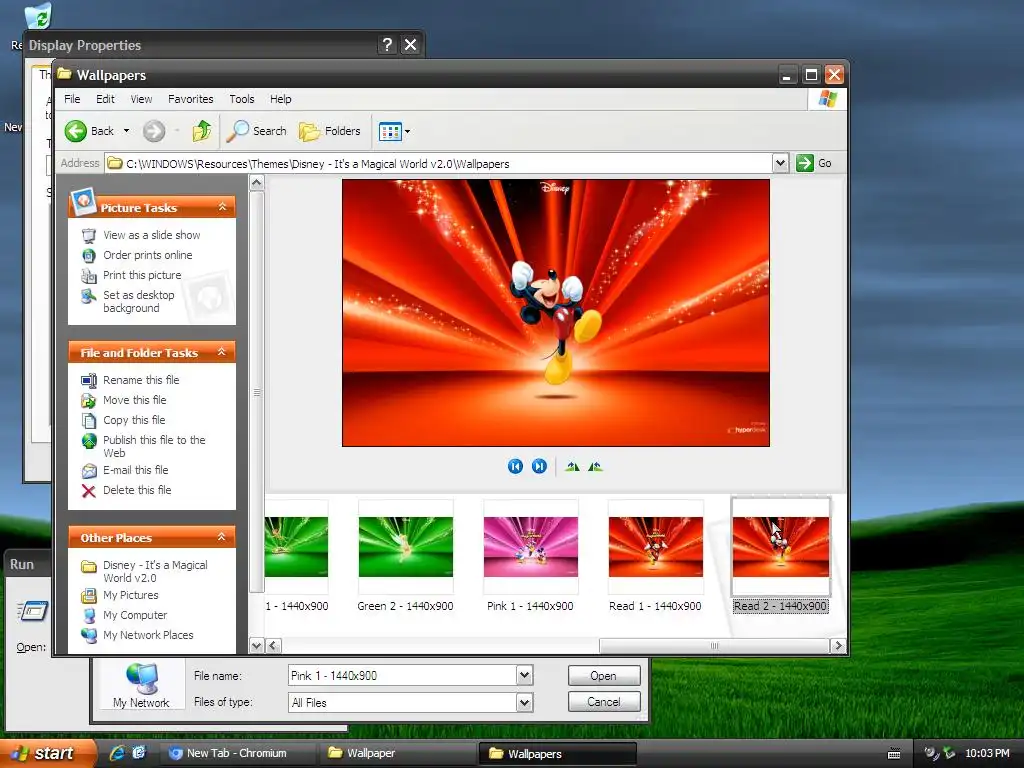Viewport: 1024px width, 768px height.
Task: Open the Favorites menu
Action: click(x=191, y=99)
